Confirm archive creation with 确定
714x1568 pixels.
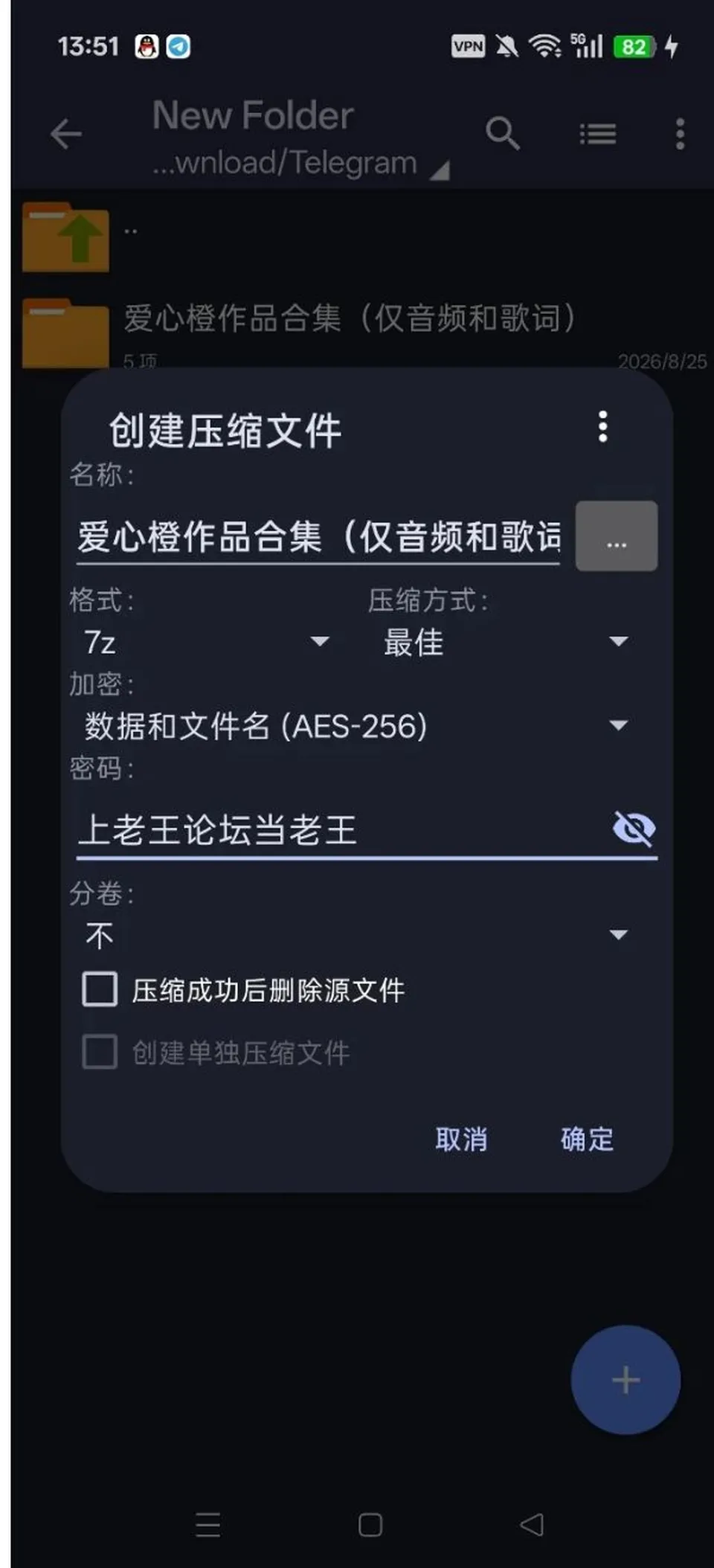tap(587, 1140)
